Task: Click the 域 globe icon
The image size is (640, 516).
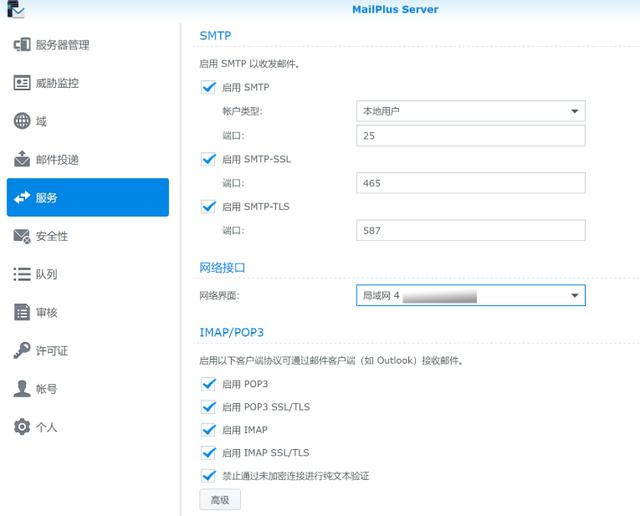Action: 22,121
